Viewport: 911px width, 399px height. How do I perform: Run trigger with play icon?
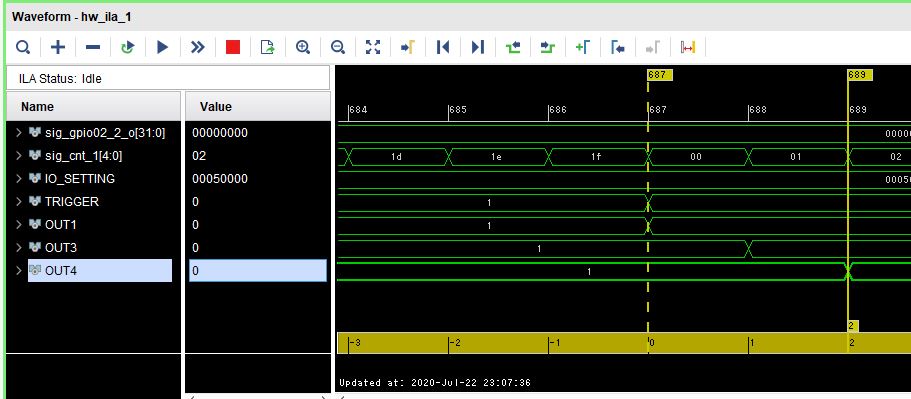coord(163,47)
